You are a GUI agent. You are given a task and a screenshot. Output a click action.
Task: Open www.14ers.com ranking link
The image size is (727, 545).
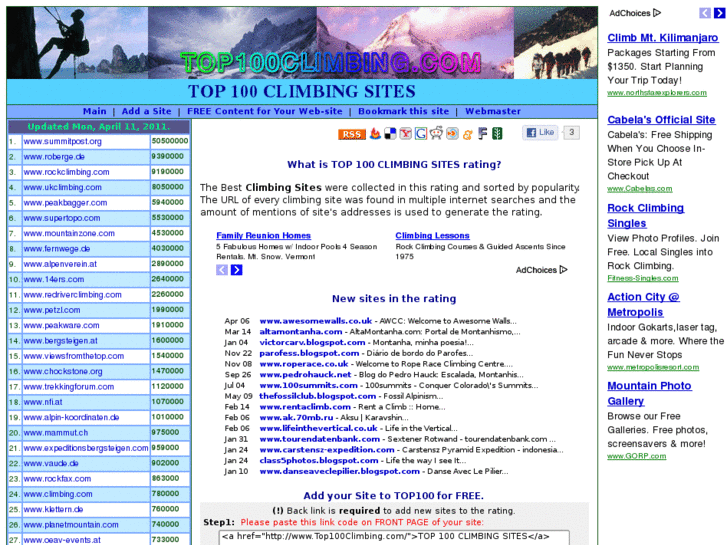click(x=54, y=279)
